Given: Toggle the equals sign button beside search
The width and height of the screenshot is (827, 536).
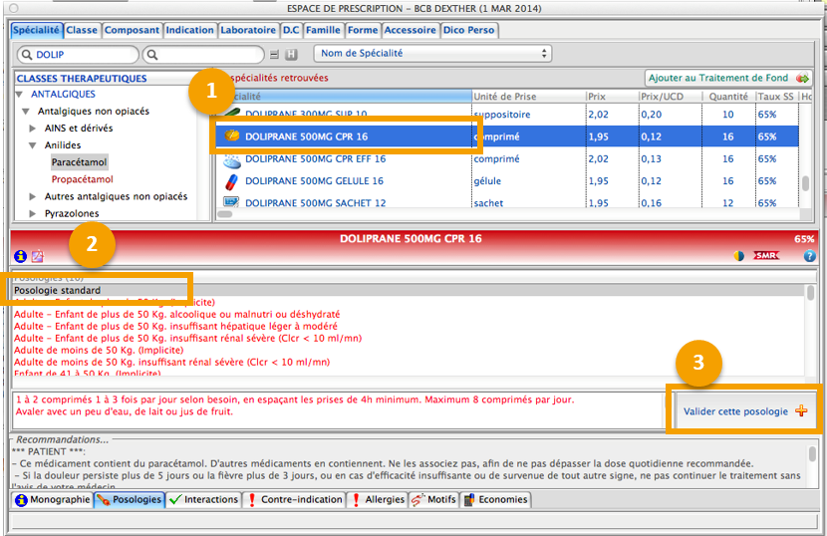Looking at the screenshot, I should (x=275, y=54).
